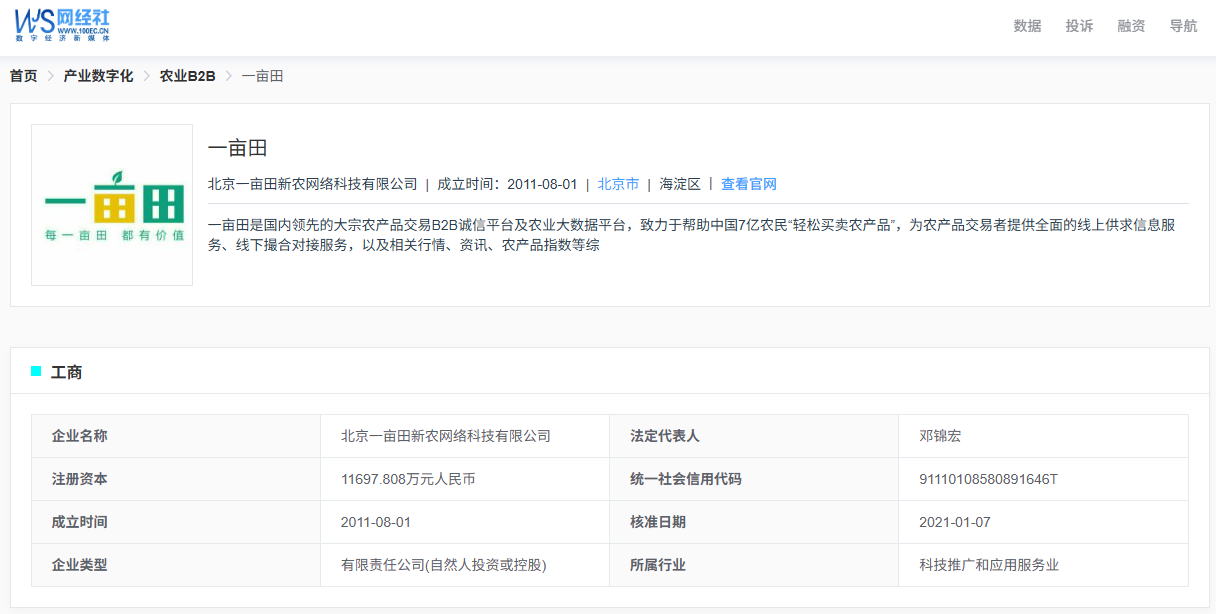Open the 导航 menu item
Image resolution: width=1216 pixels, height=614 pixels.
click(x=1183, y=26)
